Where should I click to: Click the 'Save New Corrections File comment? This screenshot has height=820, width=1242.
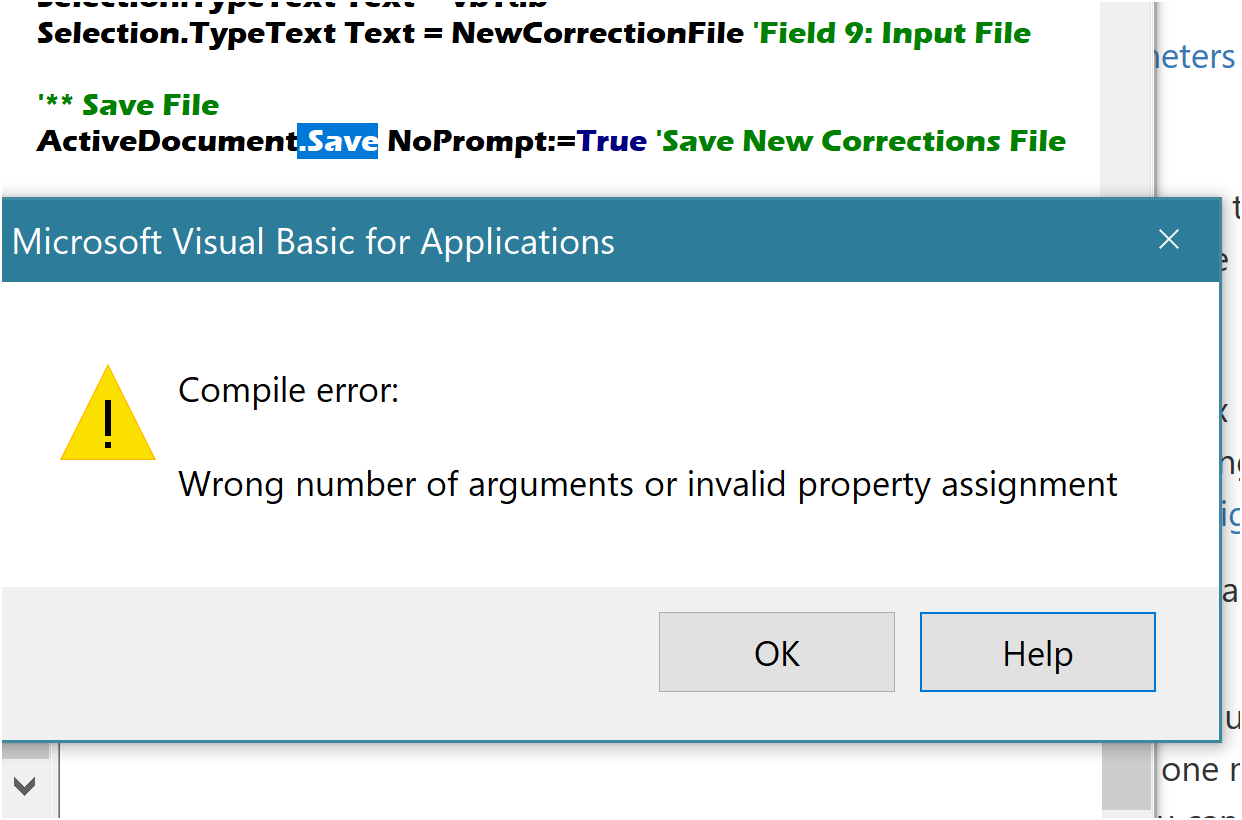[x=861, y=142]
